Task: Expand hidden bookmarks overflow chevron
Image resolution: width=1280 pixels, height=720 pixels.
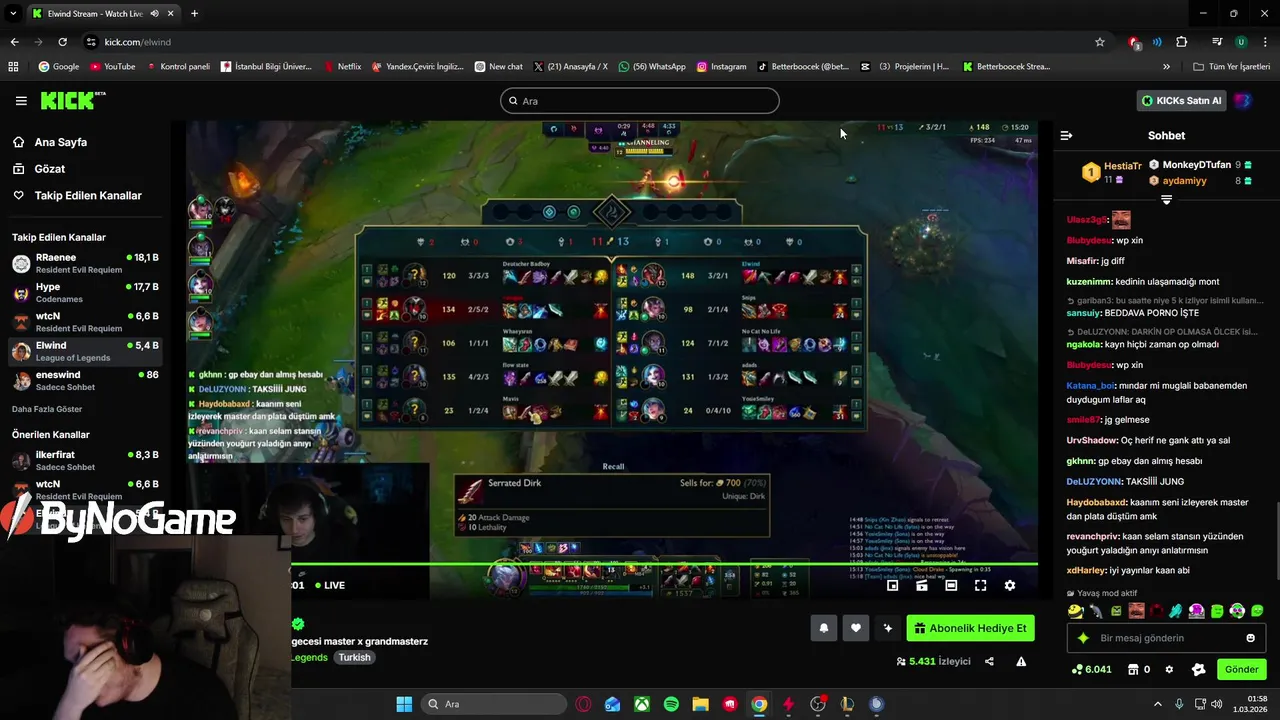Action: (1166, 66)
